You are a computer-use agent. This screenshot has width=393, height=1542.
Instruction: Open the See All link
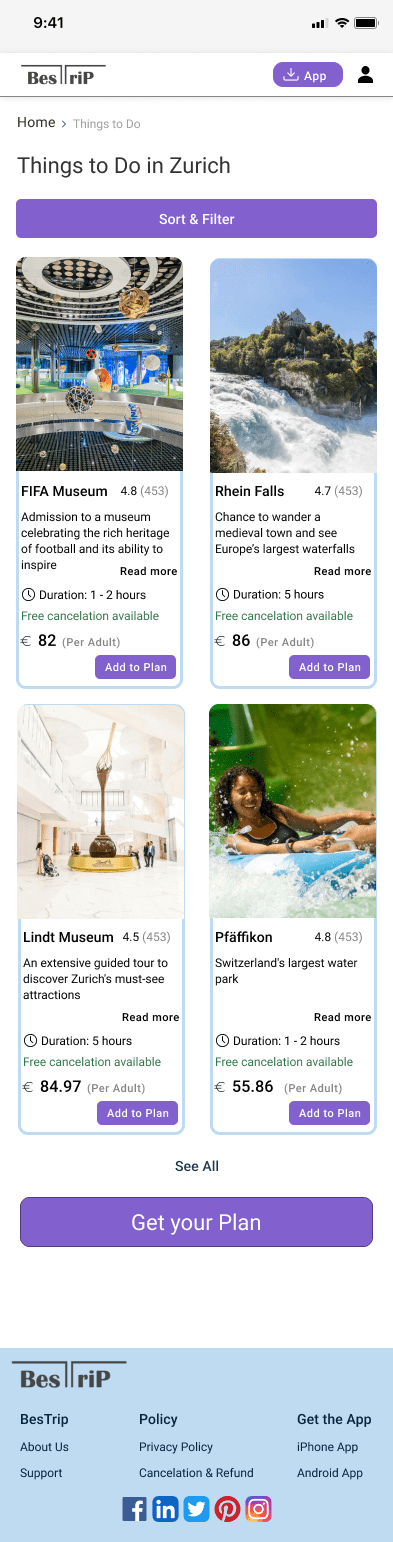[197, 1166]
